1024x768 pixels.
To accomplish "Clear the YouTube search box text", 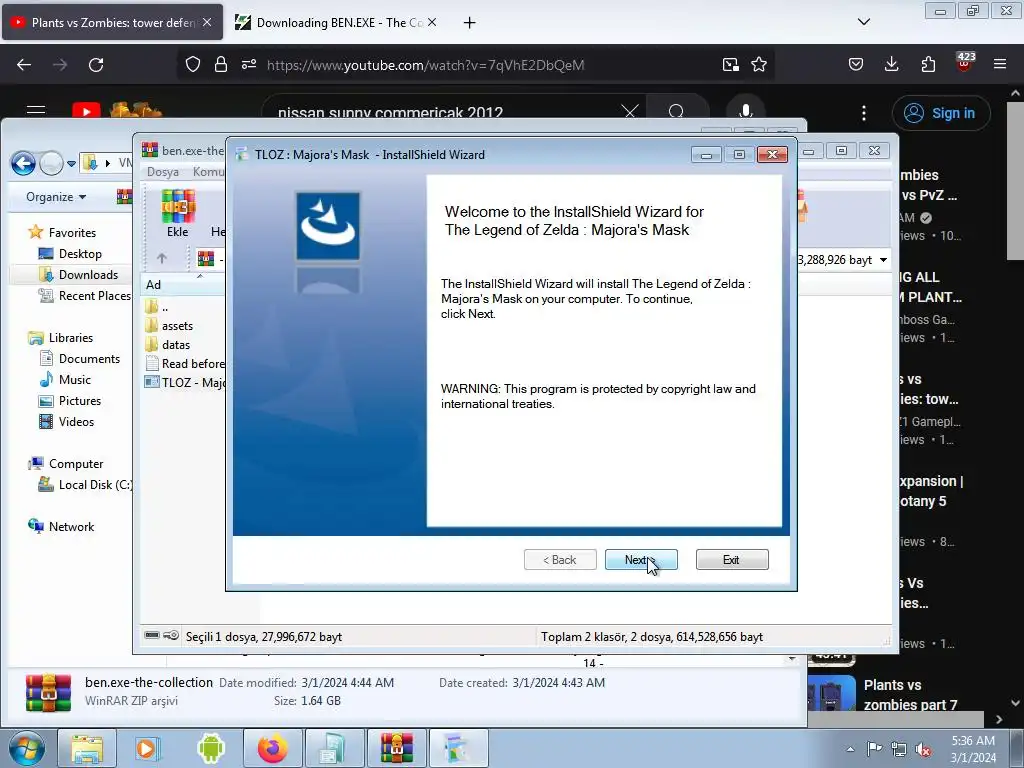I will tap(630, 111).
